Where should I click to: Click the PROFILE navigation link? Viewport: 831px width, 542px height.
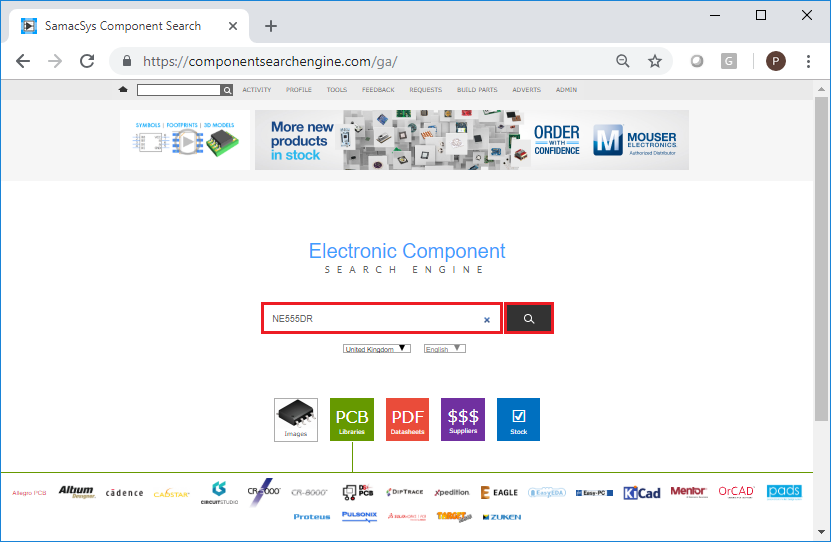(298, 90)
